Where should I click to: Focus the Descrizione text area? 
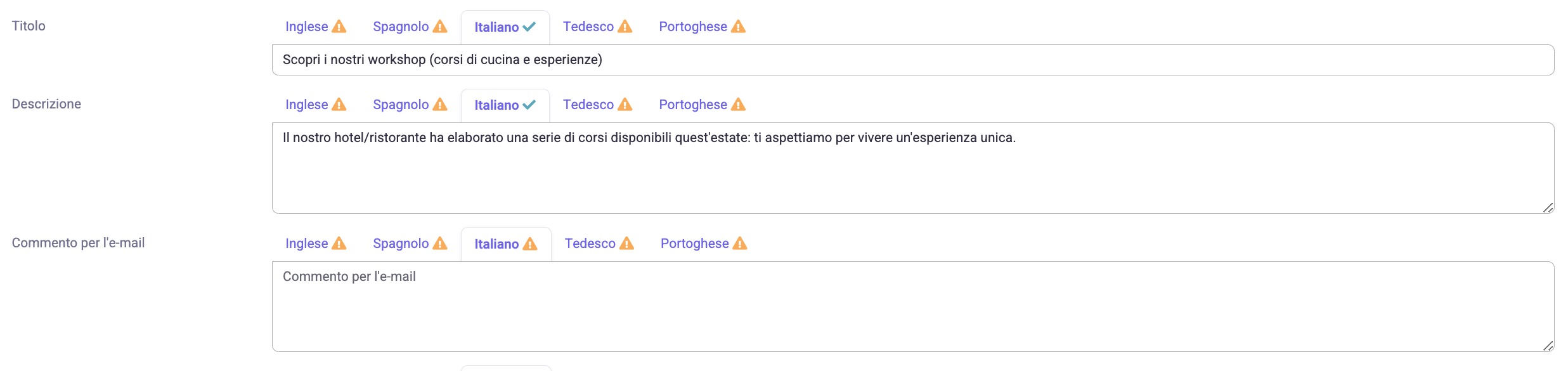[913, 168]
